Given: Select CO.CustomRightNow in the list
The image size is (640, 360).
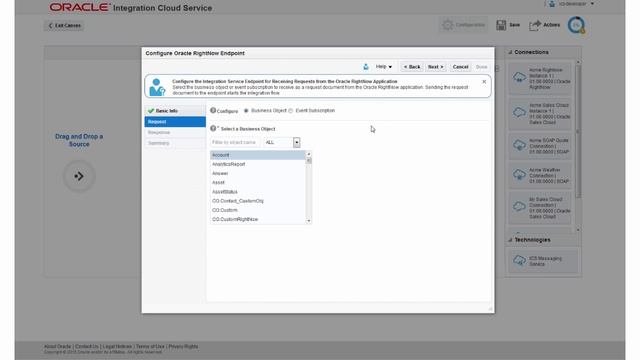Looking at the screenshot, I should click(x=258, y=219).
